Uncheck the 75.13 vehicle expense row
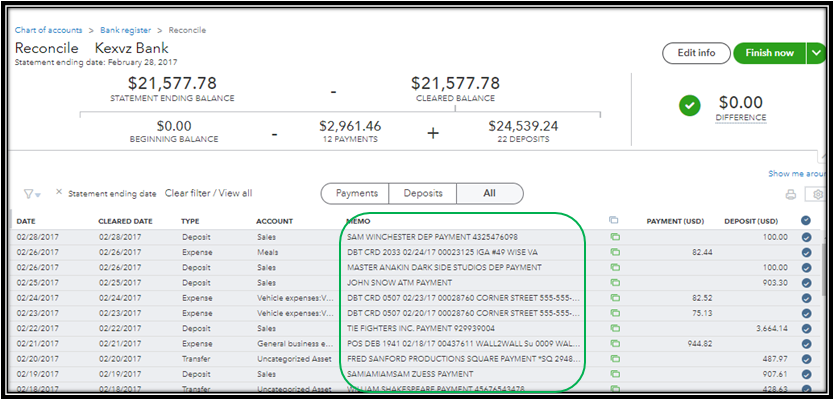 (806, 314)
